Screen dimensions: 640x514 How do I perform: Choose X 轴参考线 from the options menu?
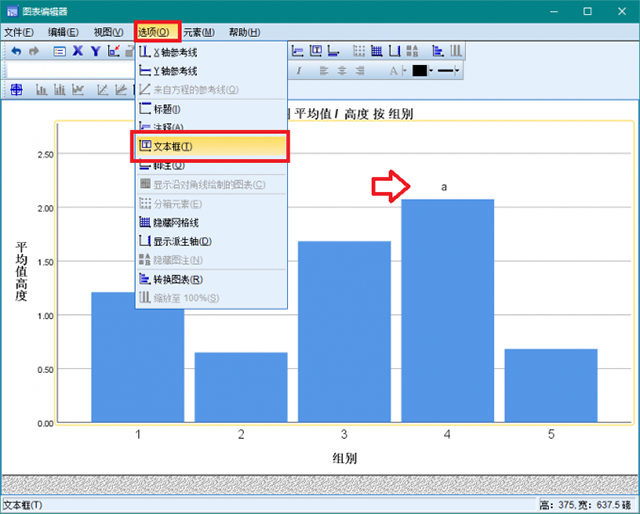click(x=211, y=52)
